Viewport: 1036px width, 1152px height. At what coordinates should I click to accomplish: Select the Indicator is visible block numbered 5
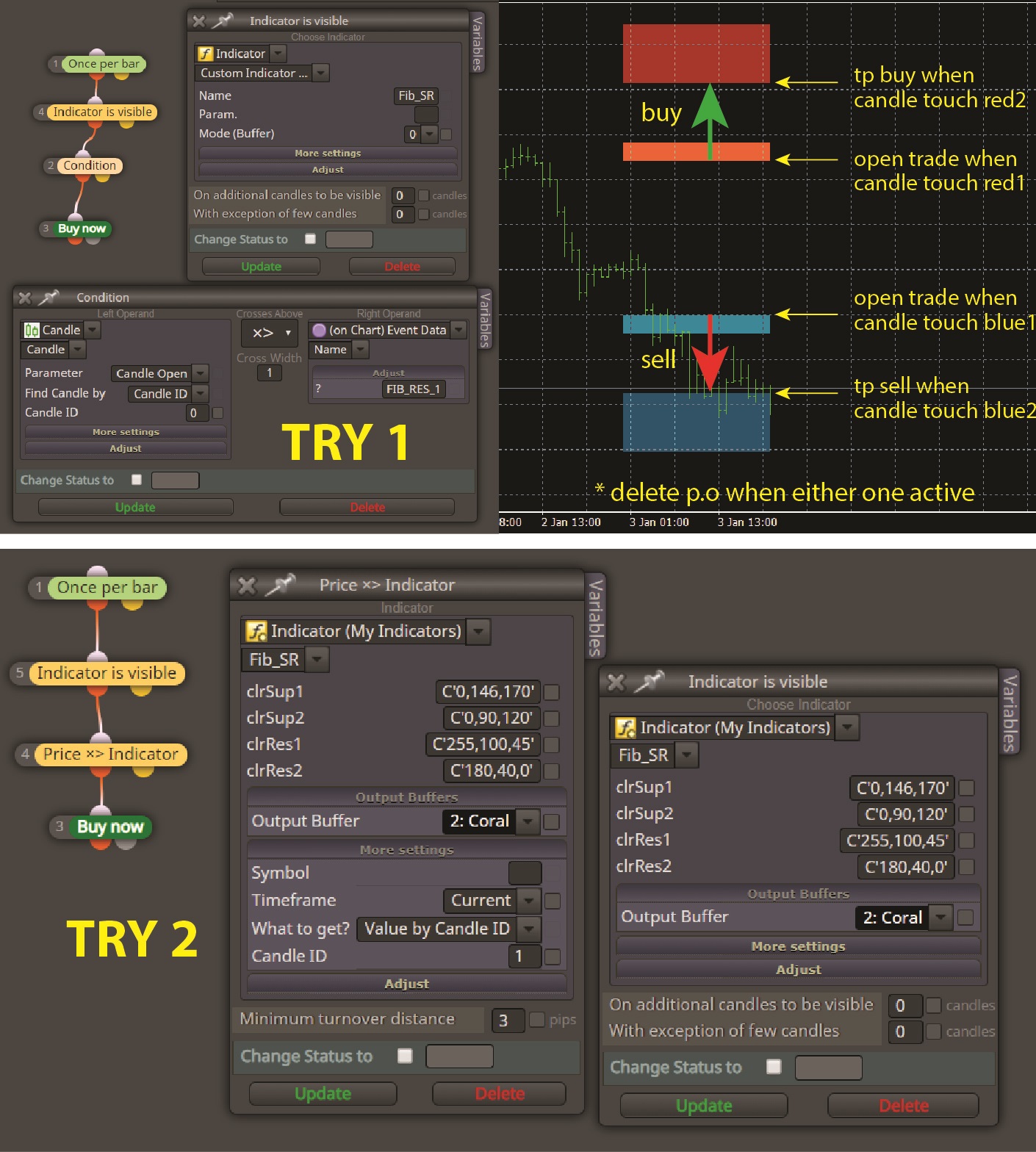tap(107, 673)
